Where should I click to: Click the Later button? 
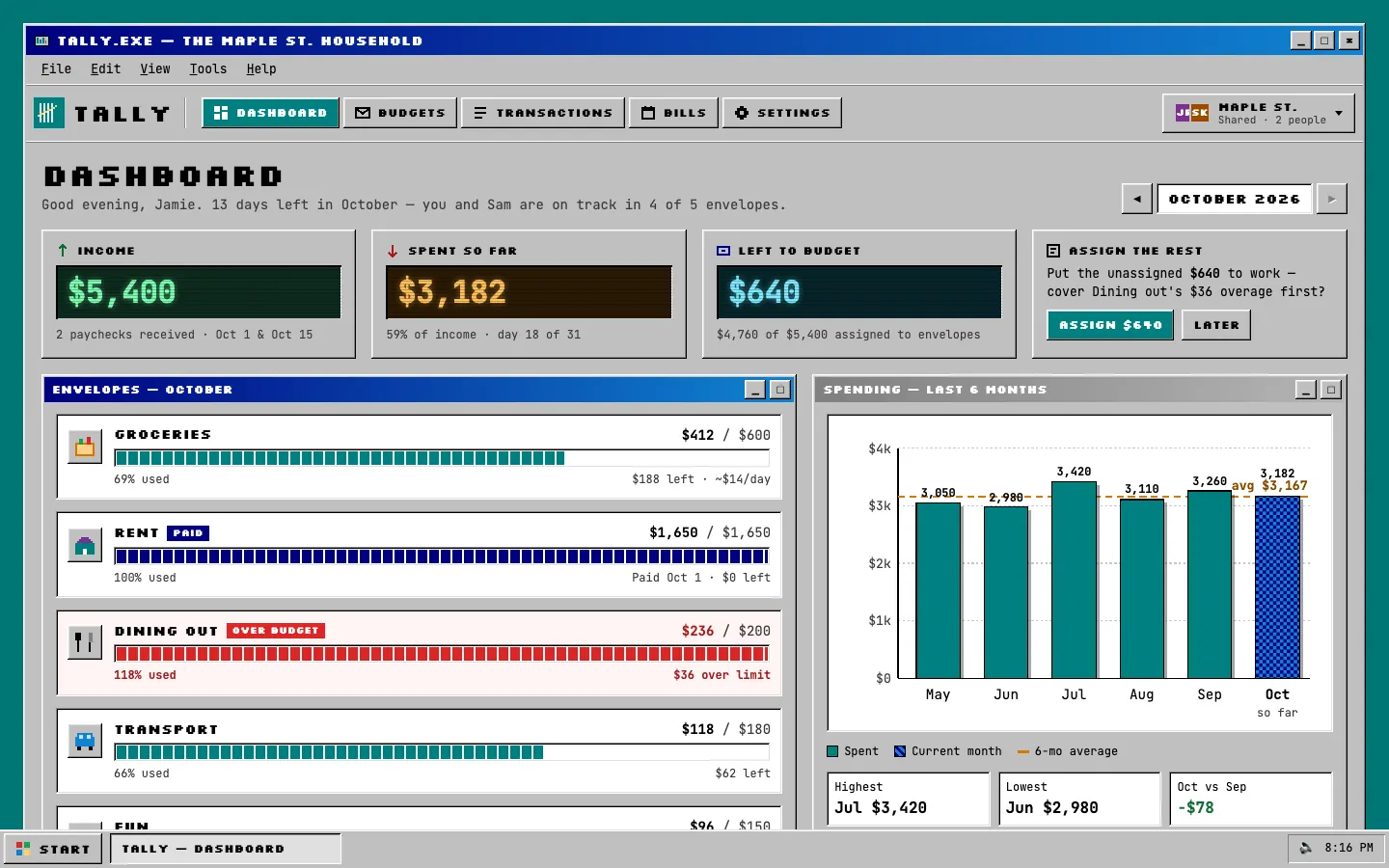[1216, 325]
